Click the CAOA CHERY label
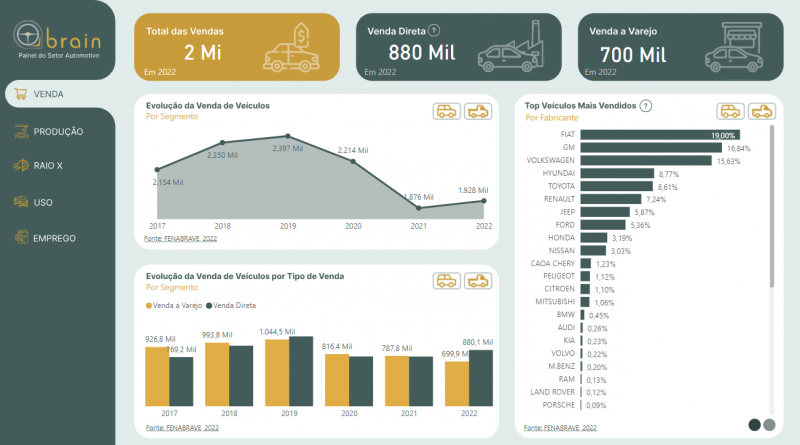This screenshot has height=445, width=800. coord(553,263)
